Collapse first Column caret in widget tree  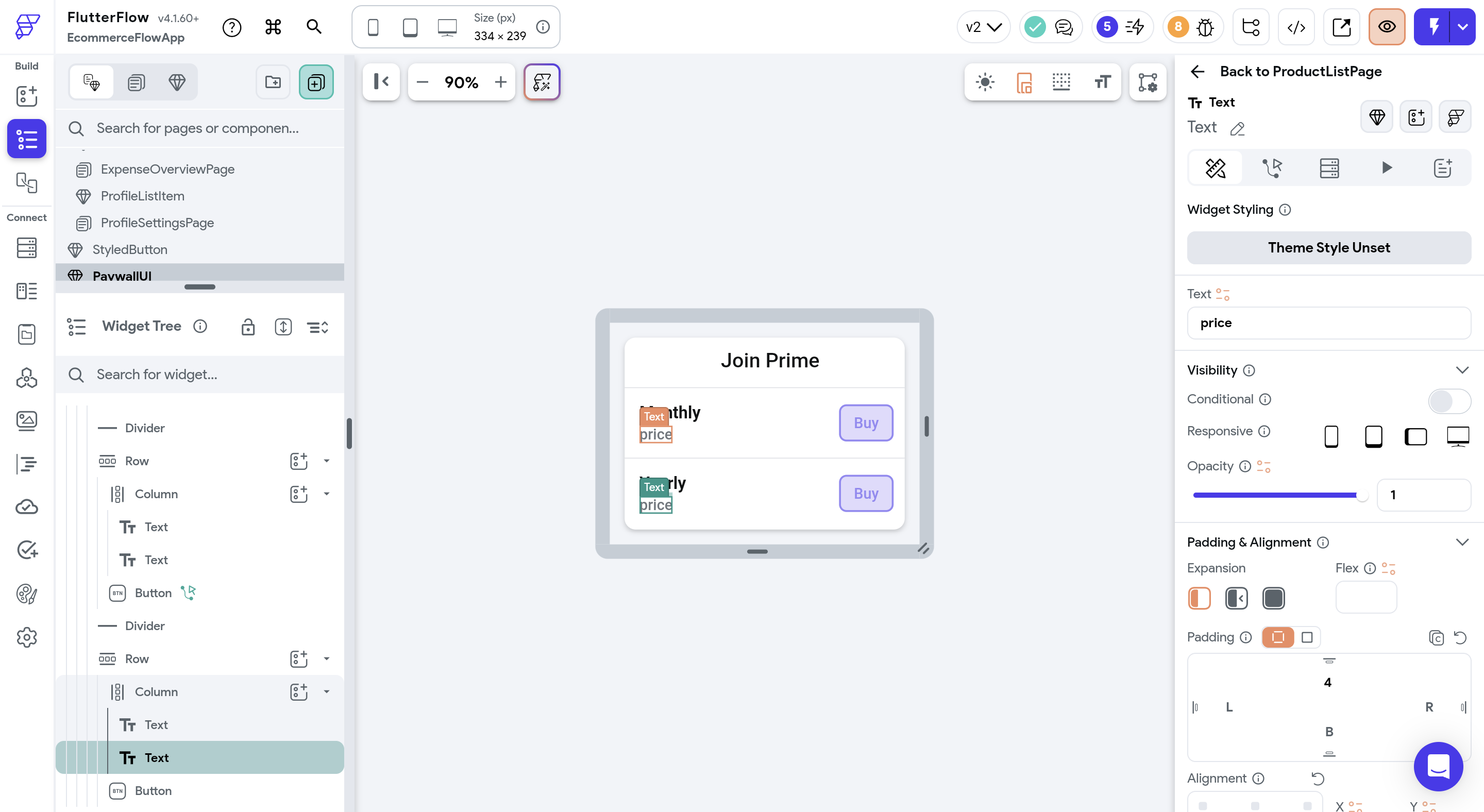pos(327,494)
